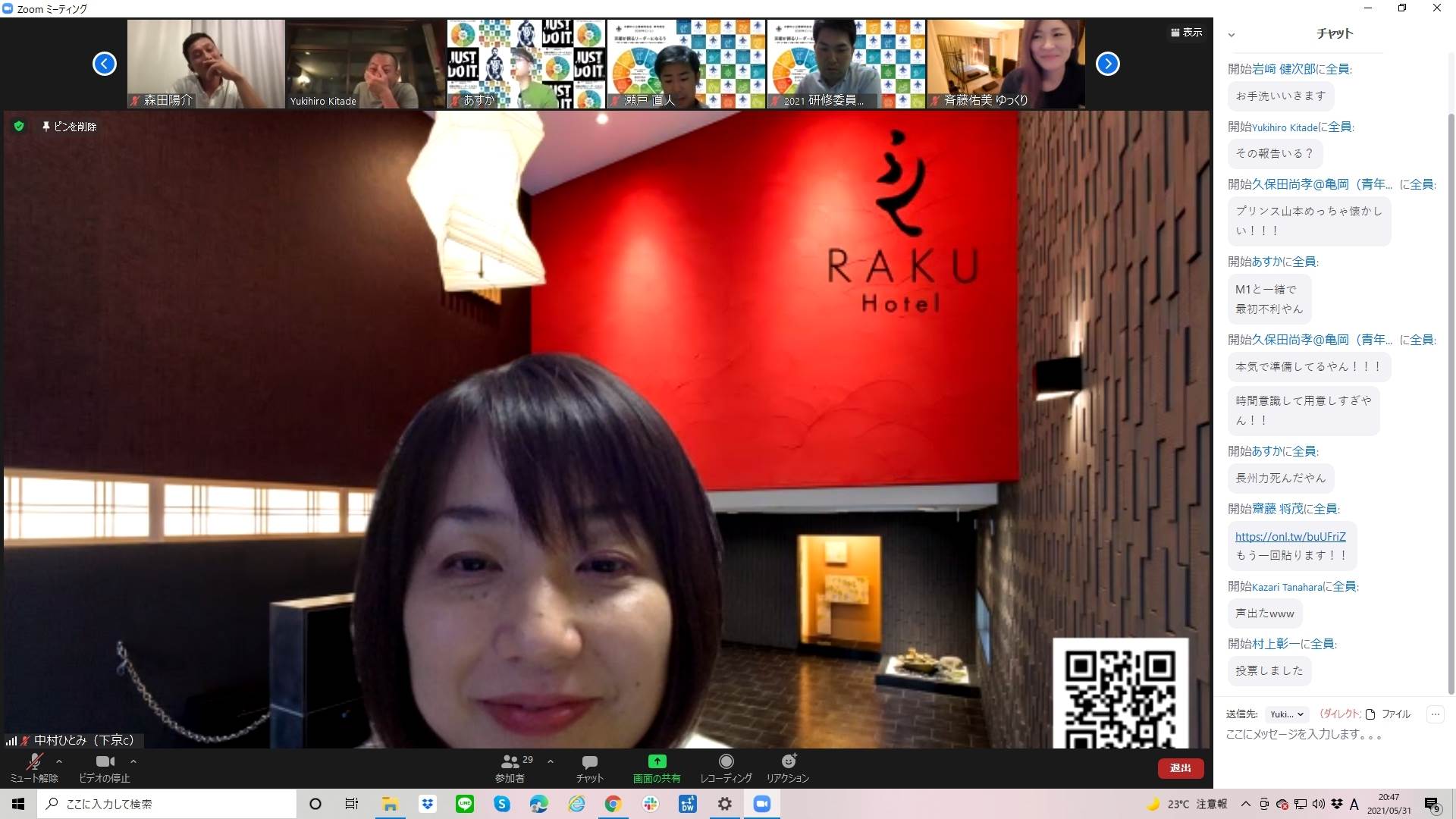Unmute the microphone with ミュート解除
The image size is (1456, 819).
pos(34,767)
